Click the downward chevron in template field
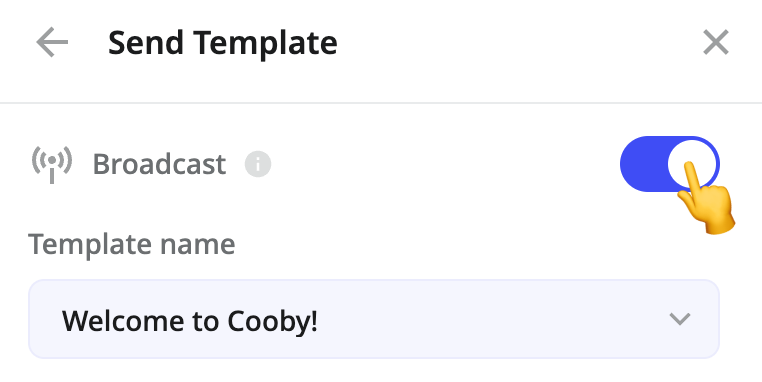 (679, 319)
